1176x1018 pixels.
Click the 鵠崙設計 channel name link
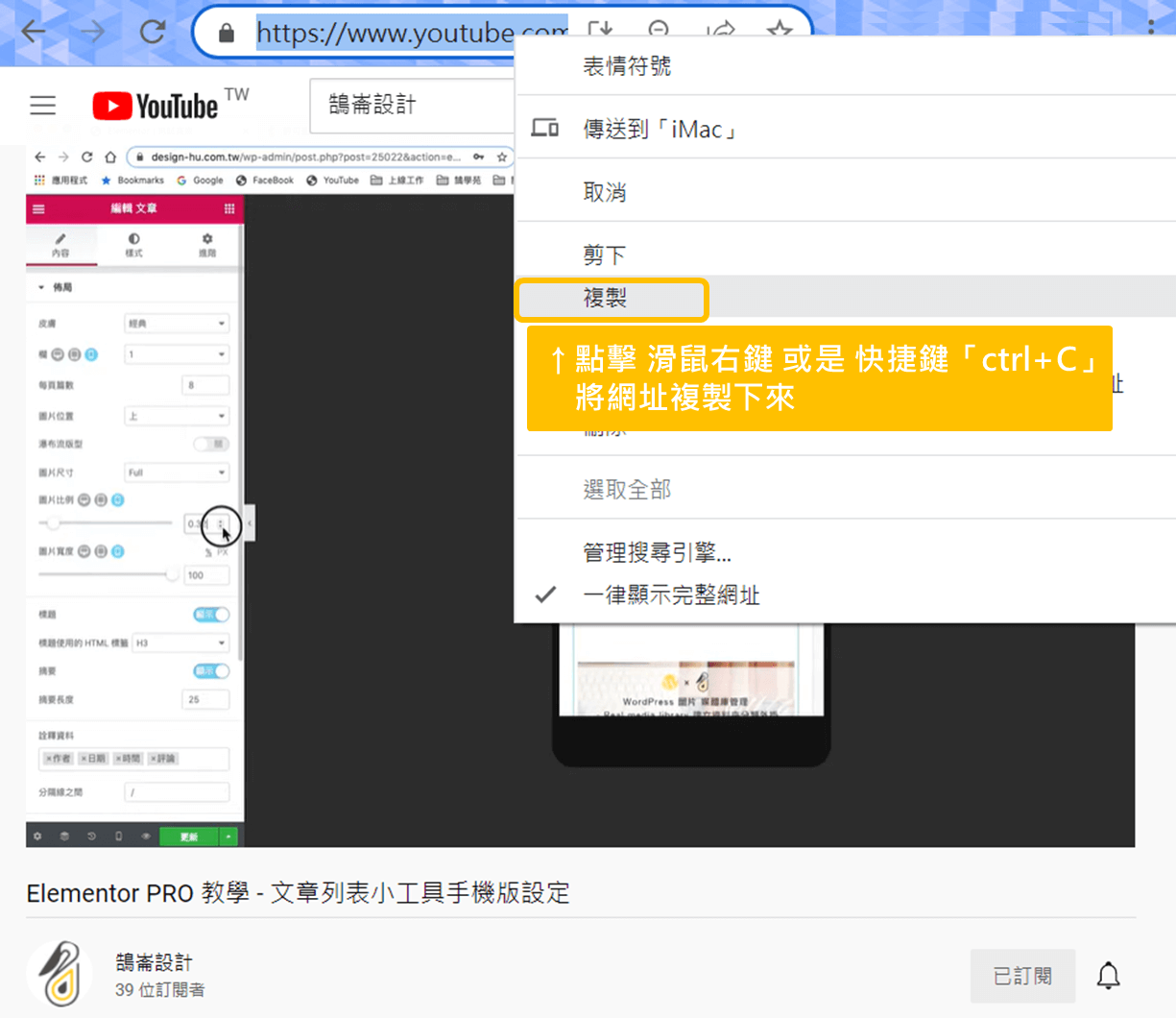click(154, 962)
